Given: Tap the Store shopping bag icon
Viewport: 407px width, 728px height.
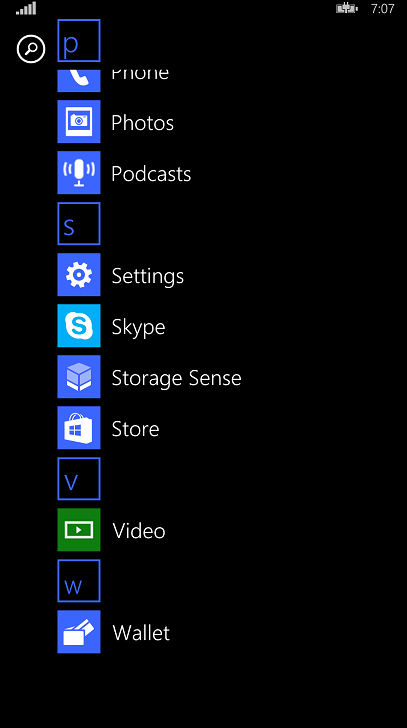Looking at the screenshot, I should [79, 428].
